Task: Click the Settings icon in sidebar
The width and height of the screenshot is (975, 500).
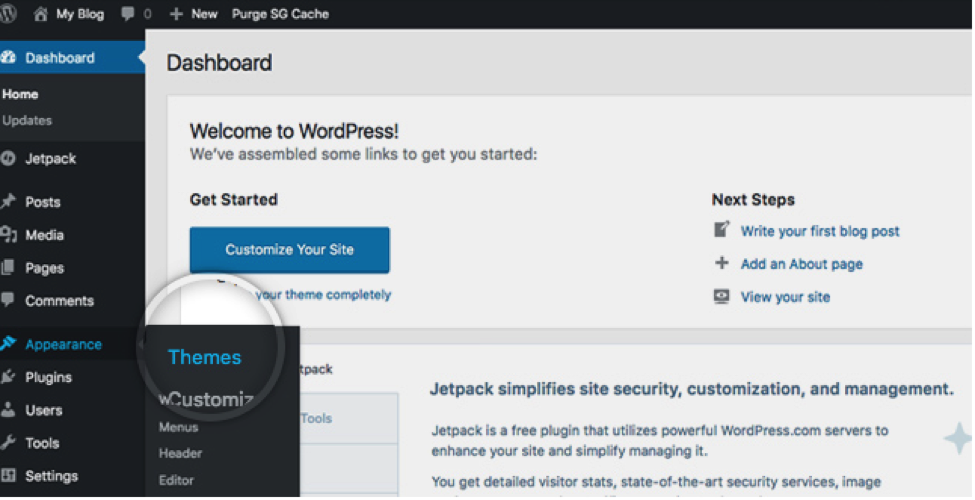Action: 8,476
